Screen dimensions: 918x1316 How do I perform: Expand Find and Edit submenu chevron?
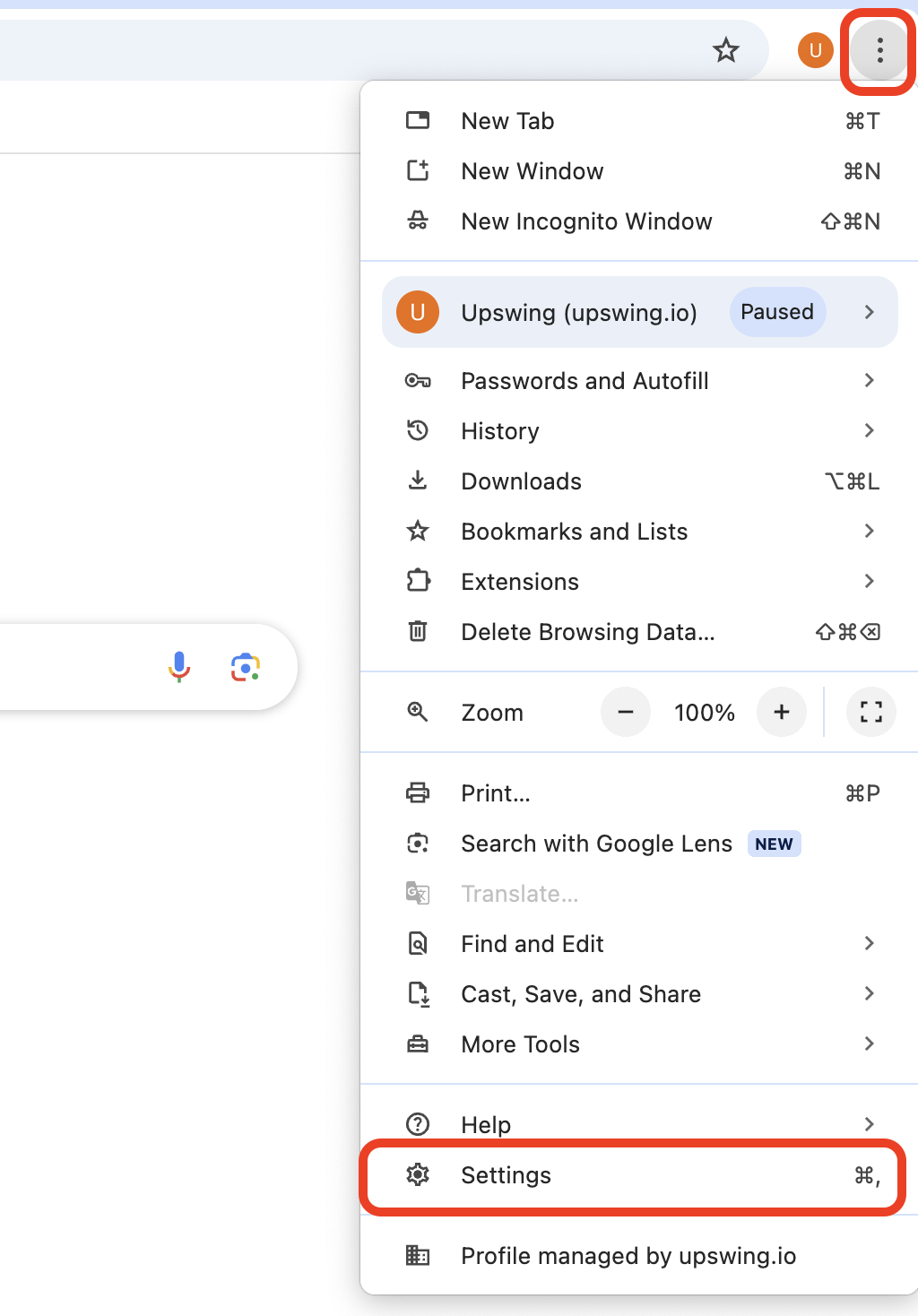coord(869,943)
